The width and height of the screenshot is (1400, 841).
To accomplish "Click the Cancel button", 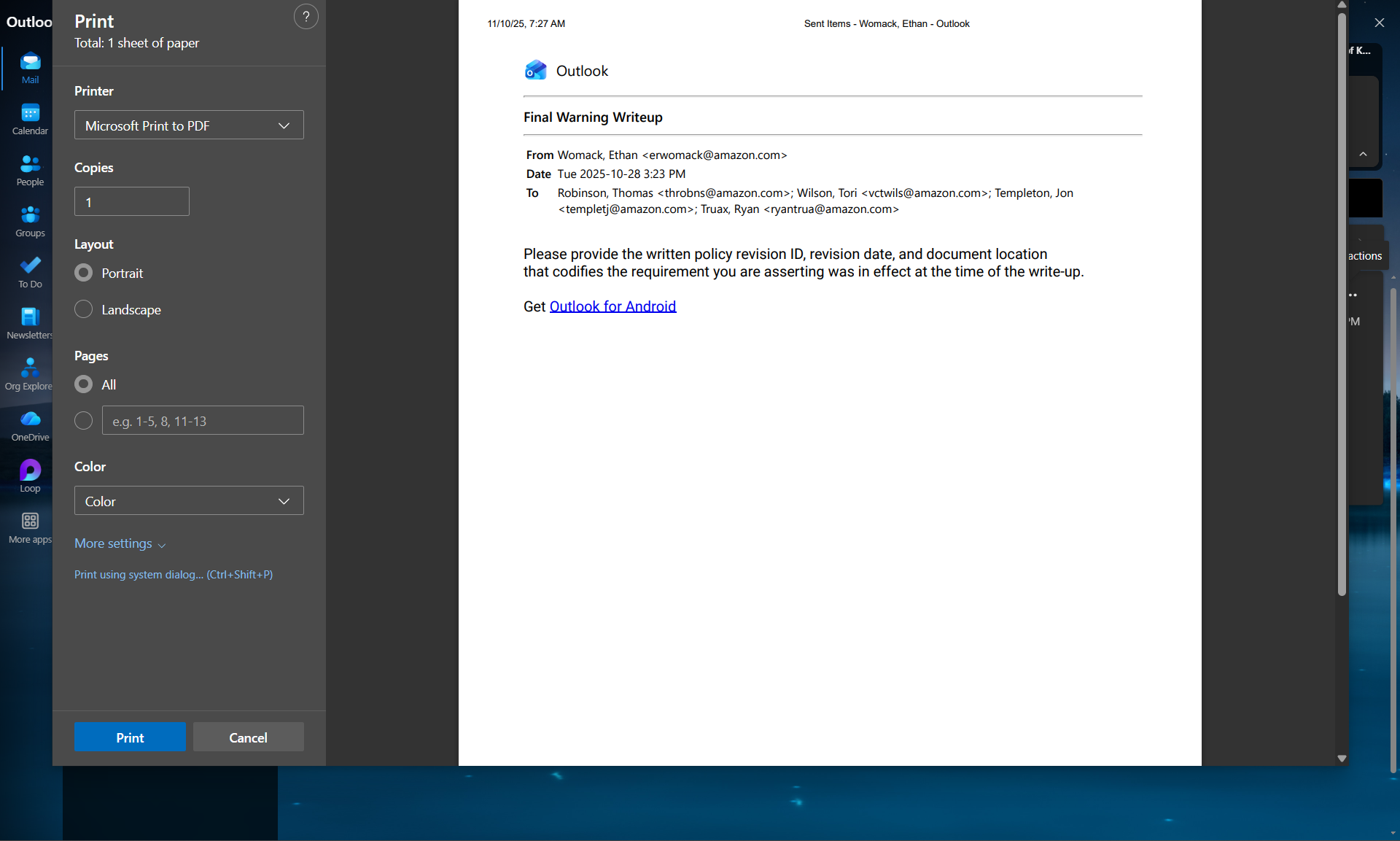I will pyautogui.click(x=248, y=737).
